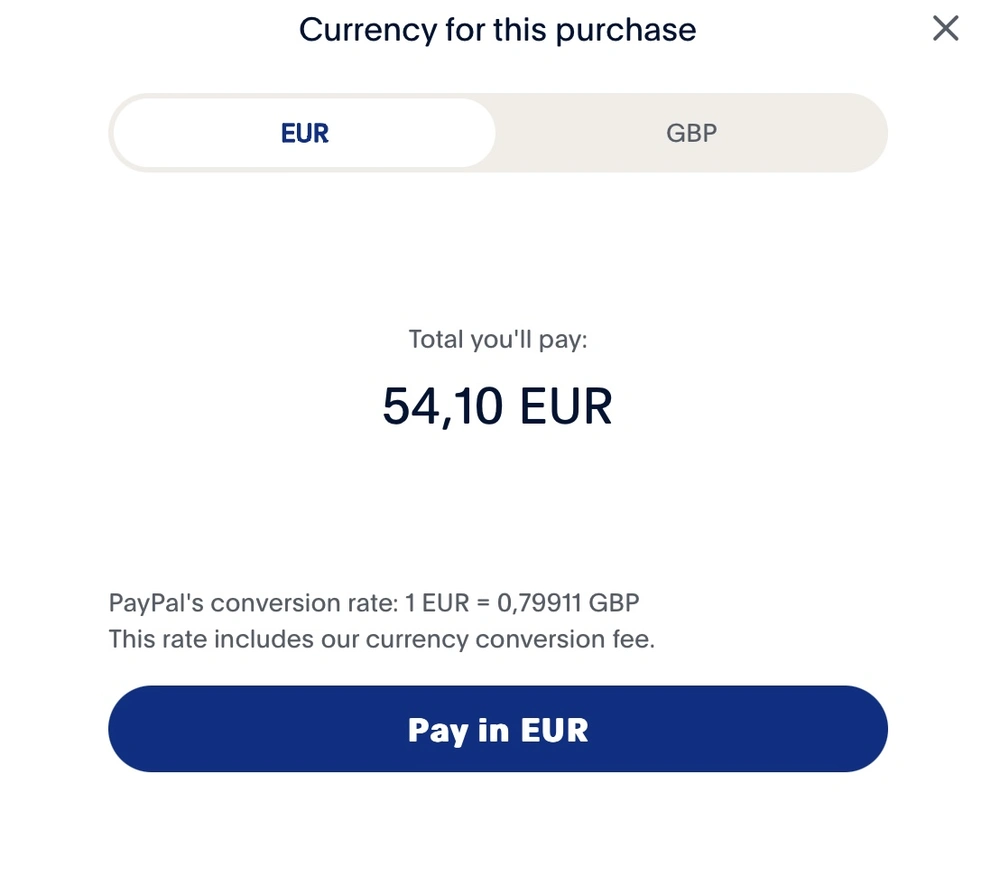Screen dimensions: 1000x877
Task: Close the currency dialog with the X
Action: (945, 29)
